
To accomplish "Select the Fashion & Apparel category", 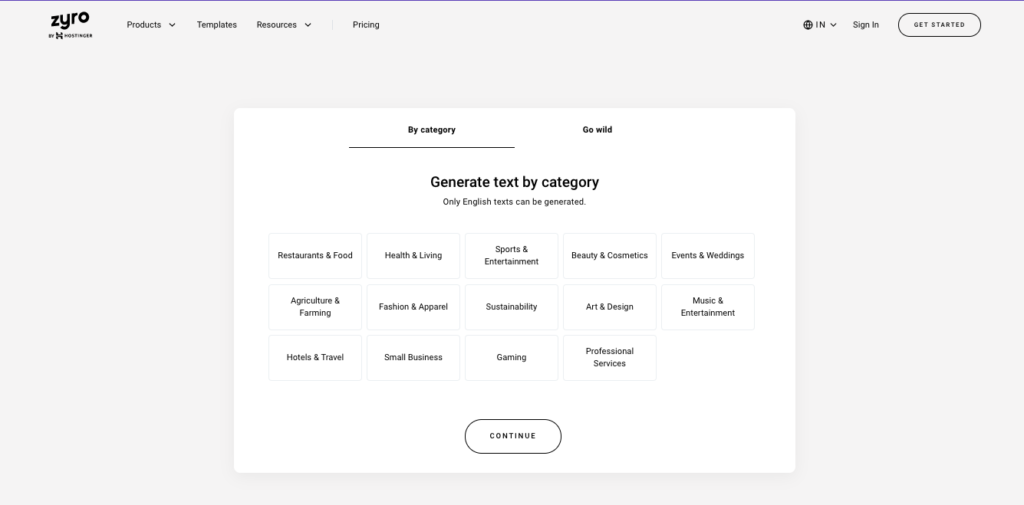I will (x=413, y=307).
